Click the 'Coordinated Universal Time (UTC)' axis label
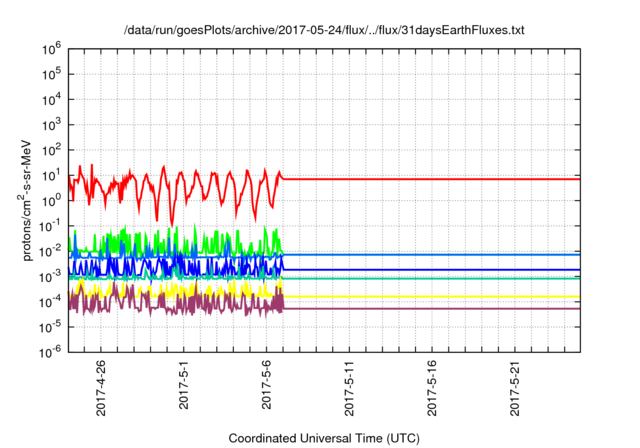640x448 pixels. [324, 438]
